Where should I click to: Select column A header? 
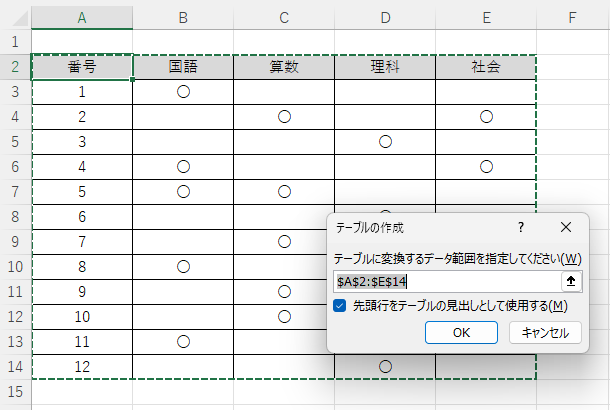pyautogui.click(x=82, y=17)
